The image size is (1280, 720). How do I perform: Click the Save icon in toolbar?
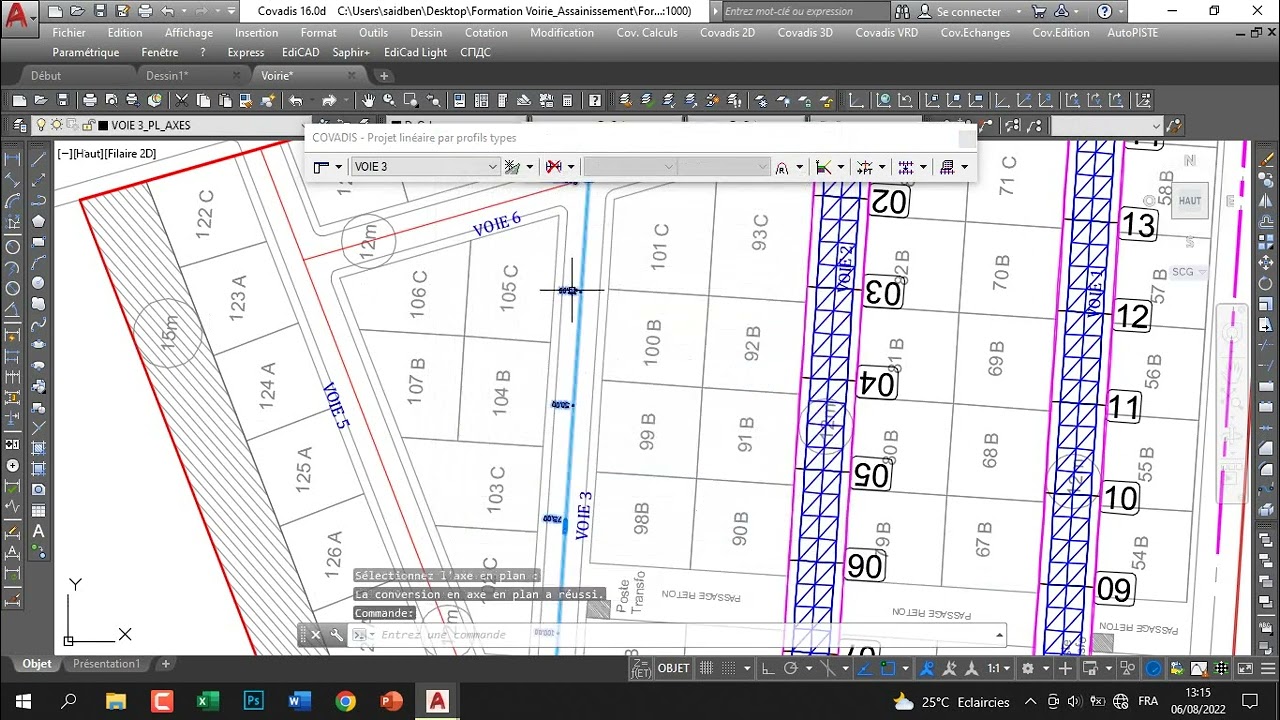click(62, 100)
